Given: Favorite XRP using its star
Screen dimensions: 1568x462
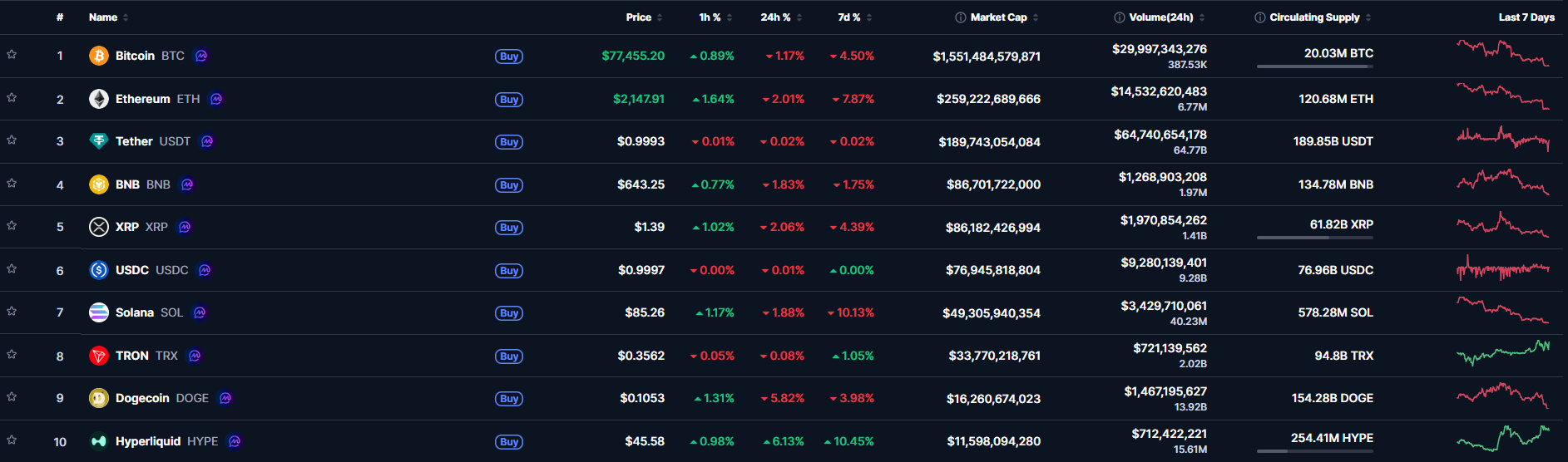Looking at the screenshot, I should [x=12, y=225].
